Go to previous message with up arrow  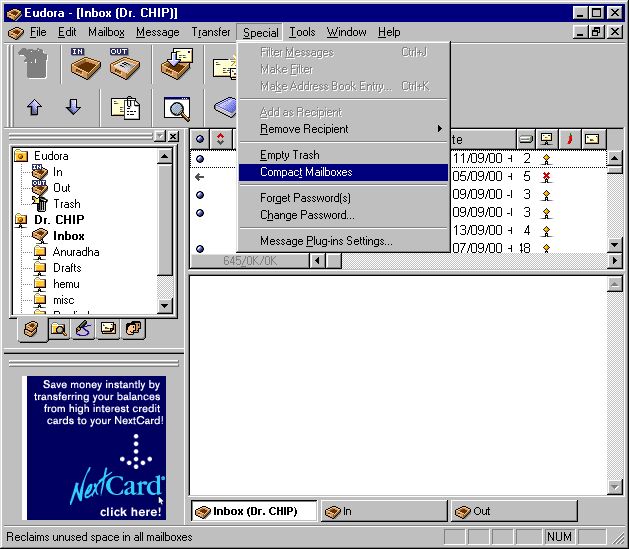click(34, 107)
